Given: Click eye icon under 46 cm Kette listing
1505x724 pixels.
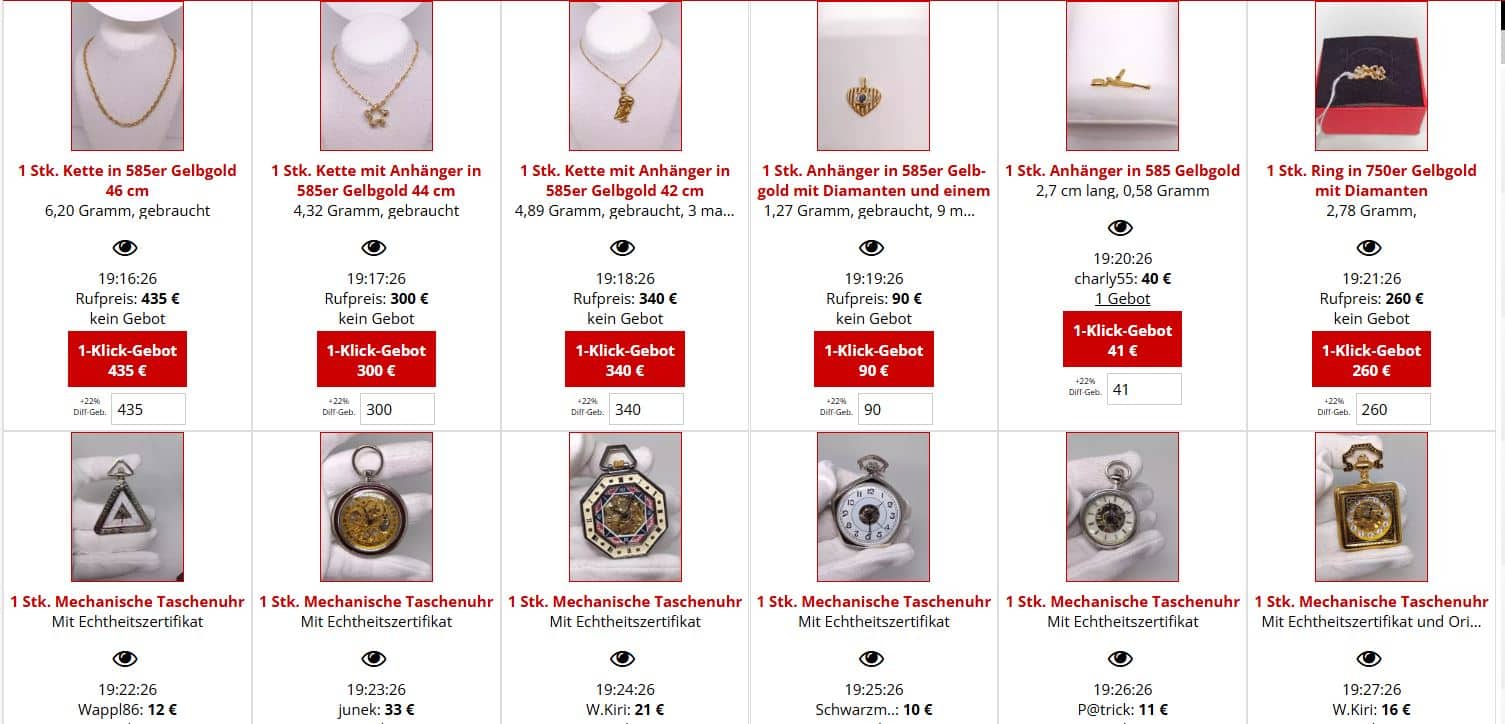Looking at the screenshot, I should (x=125, y=248).
